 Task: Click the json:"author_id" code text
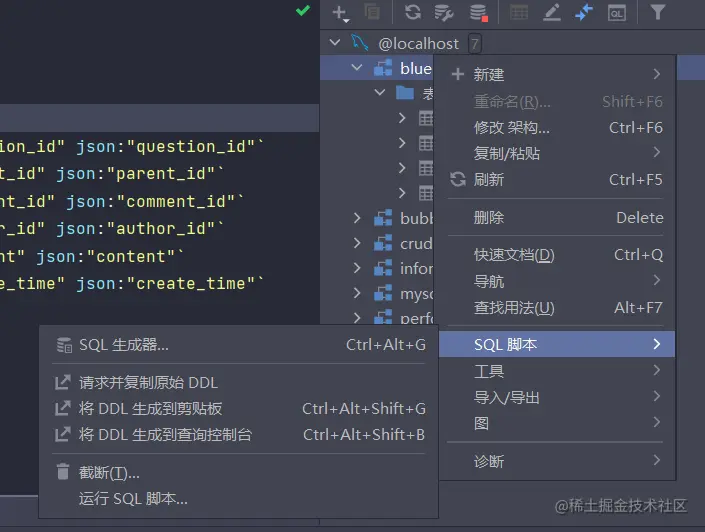[x=139, y=228]
